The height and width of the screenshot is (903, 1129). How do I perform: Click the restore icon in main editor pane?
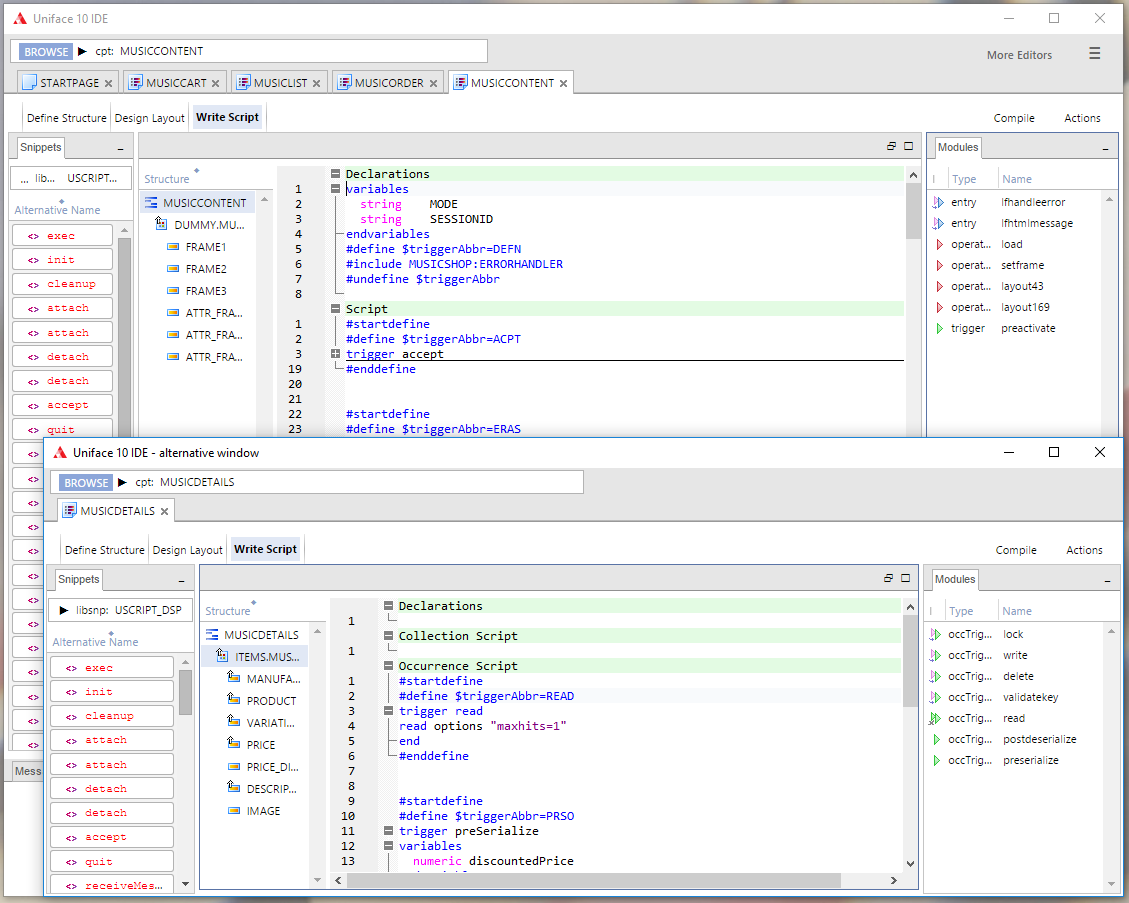click(x=890, y=146)
